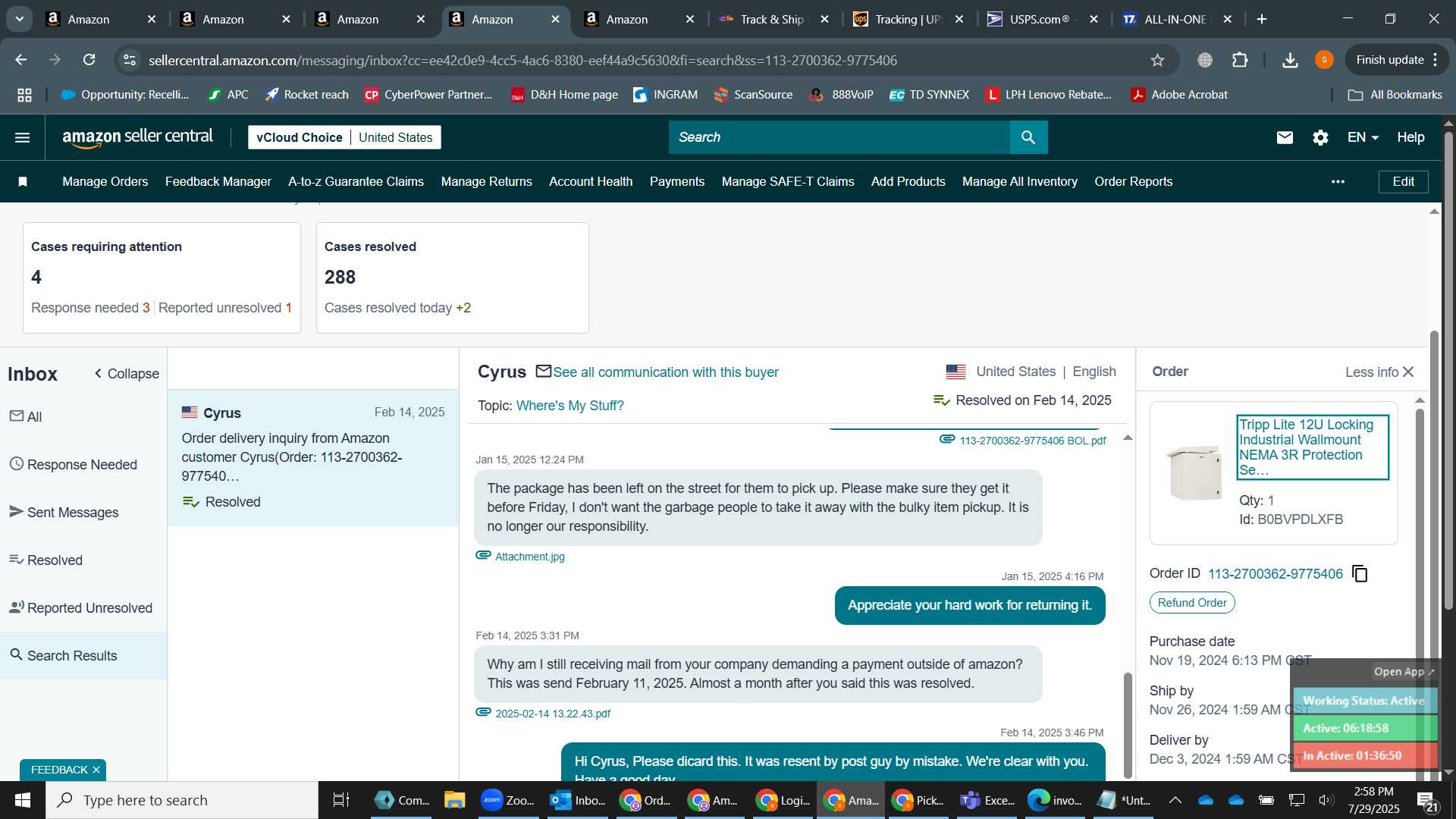This screenshot has height=819, width=1456.
Task: Open Seller Central settings gear
Action: [1320, 137]
